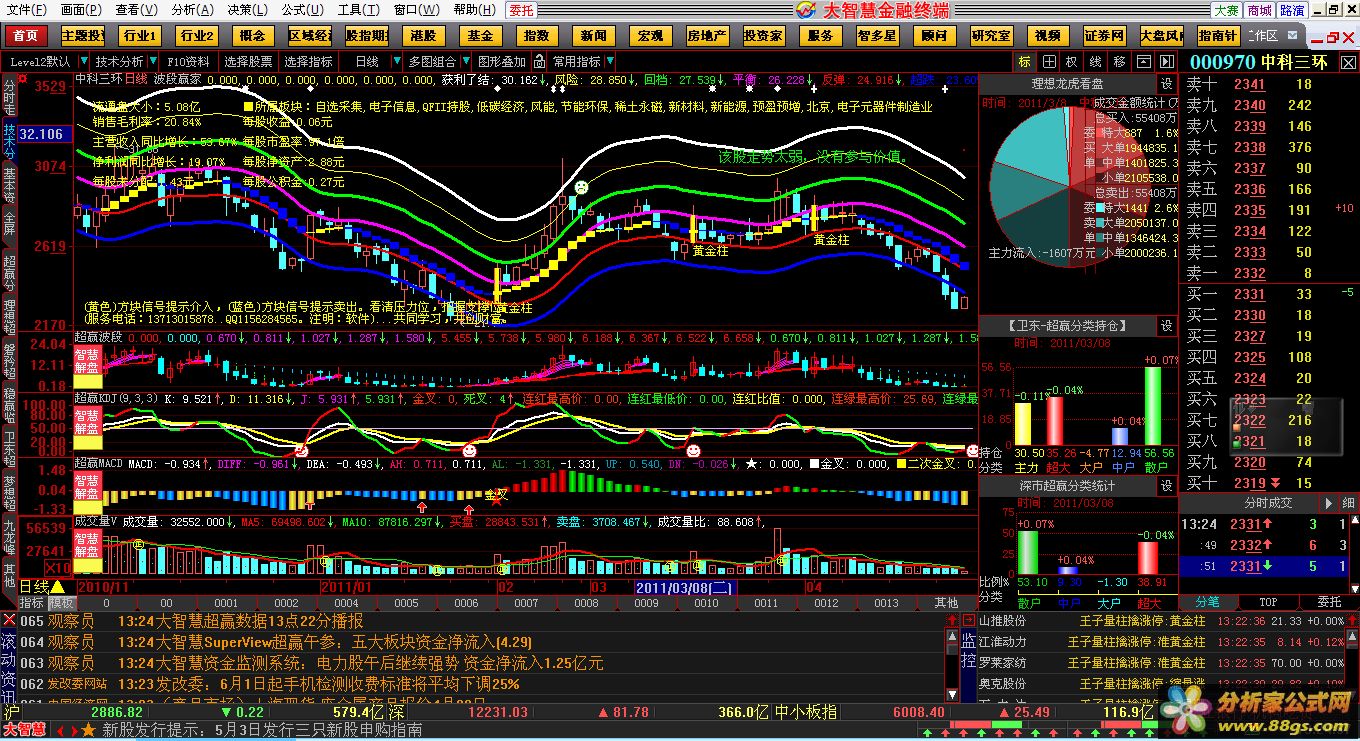Screen dimensions: 1360x741
Task: Open the 分析(A) menu
Action: tap(192, 10)
